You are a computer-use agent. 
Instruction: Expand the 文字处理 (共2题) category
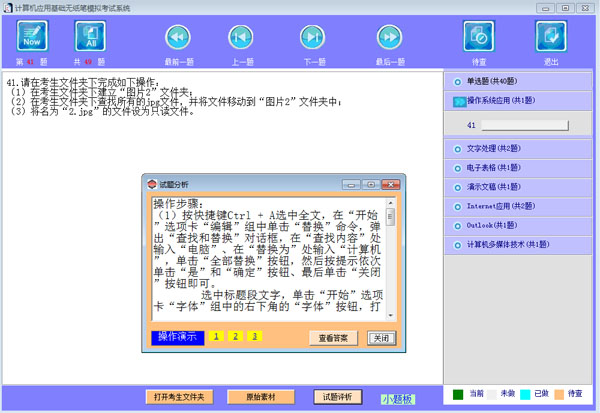pos(520,149)
